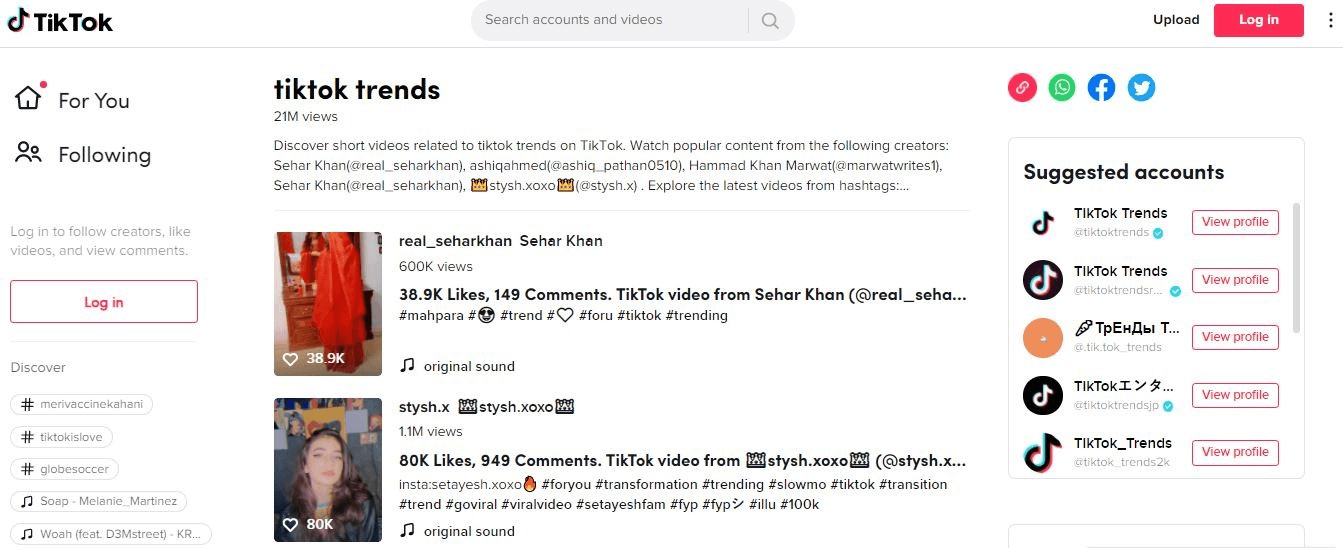Image resolution: width=1343 pixels, height=548 pixels.
Task: Type in the search accounts and videos field
Action: (610, 20)
